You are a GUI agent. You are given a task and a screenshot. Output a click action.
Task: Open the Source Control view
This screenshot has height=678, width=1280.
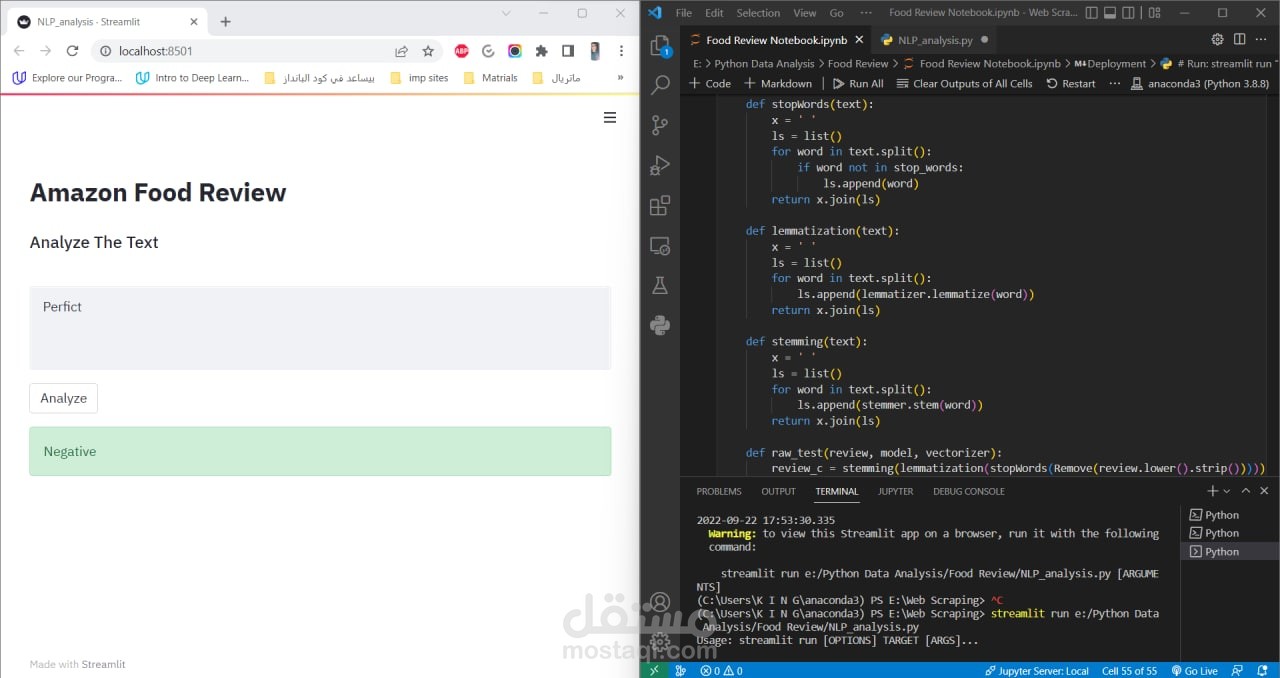(x=660, y=125)
